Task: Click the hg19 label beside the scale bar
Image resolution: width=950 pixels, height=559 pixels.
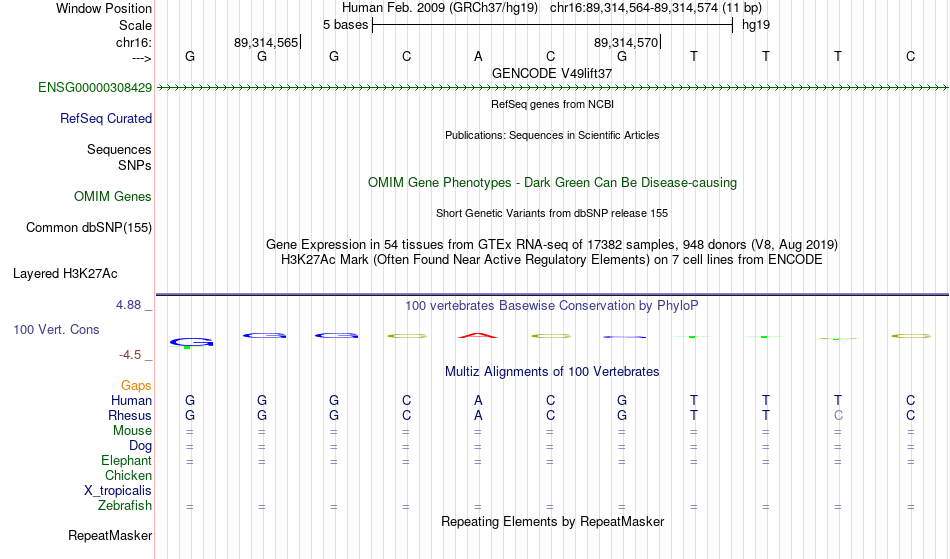Action: [x=756, y=25]
